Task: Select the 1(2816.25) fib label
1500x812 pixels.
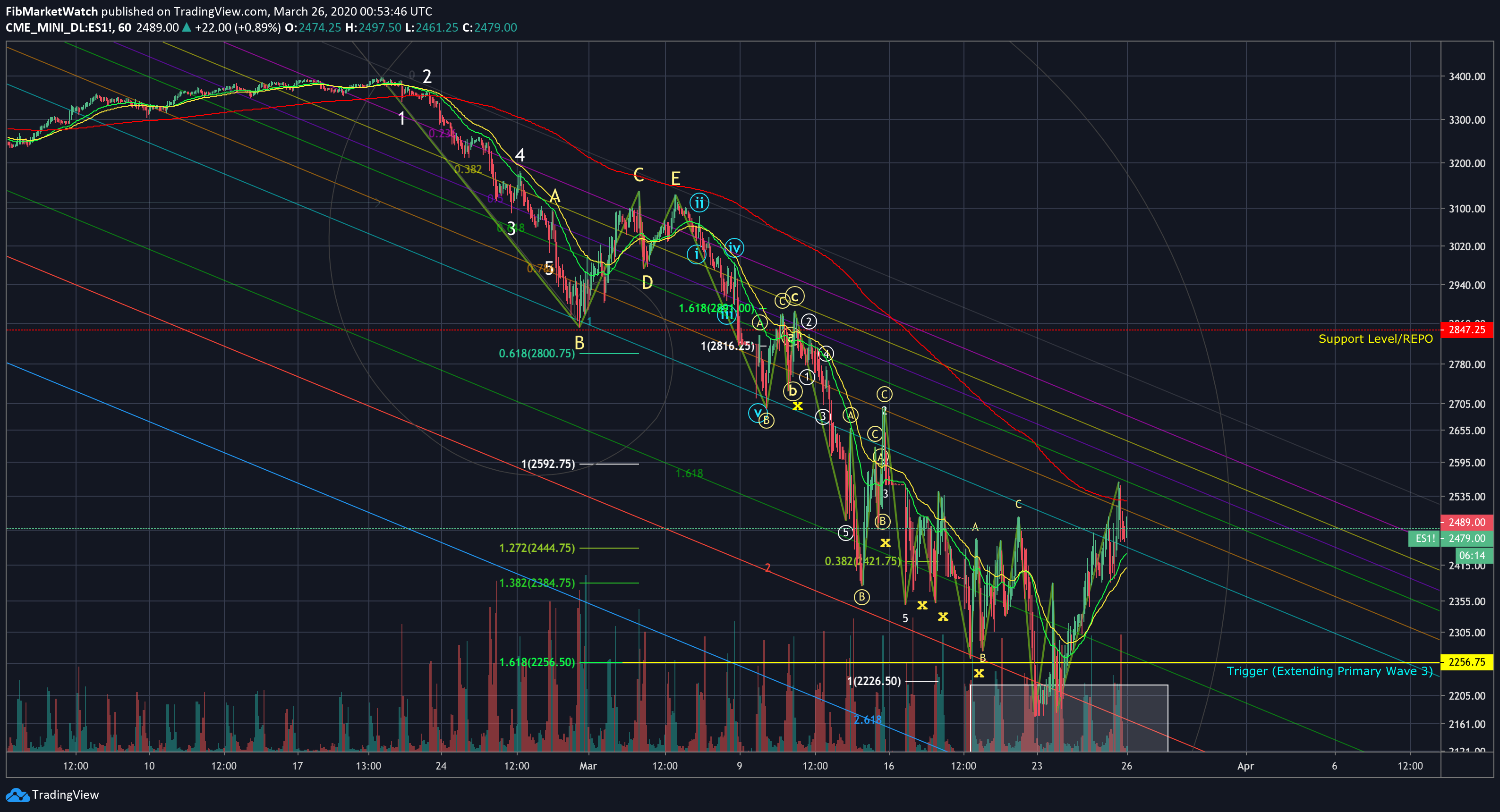Action: (x=728, y=346)
